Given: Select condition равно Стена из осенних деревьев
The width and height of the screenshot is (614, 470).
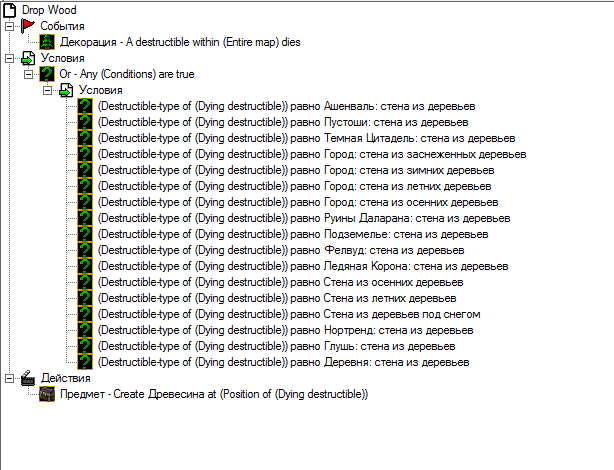Looking at the screenshot, I should (x=280, y=282).
